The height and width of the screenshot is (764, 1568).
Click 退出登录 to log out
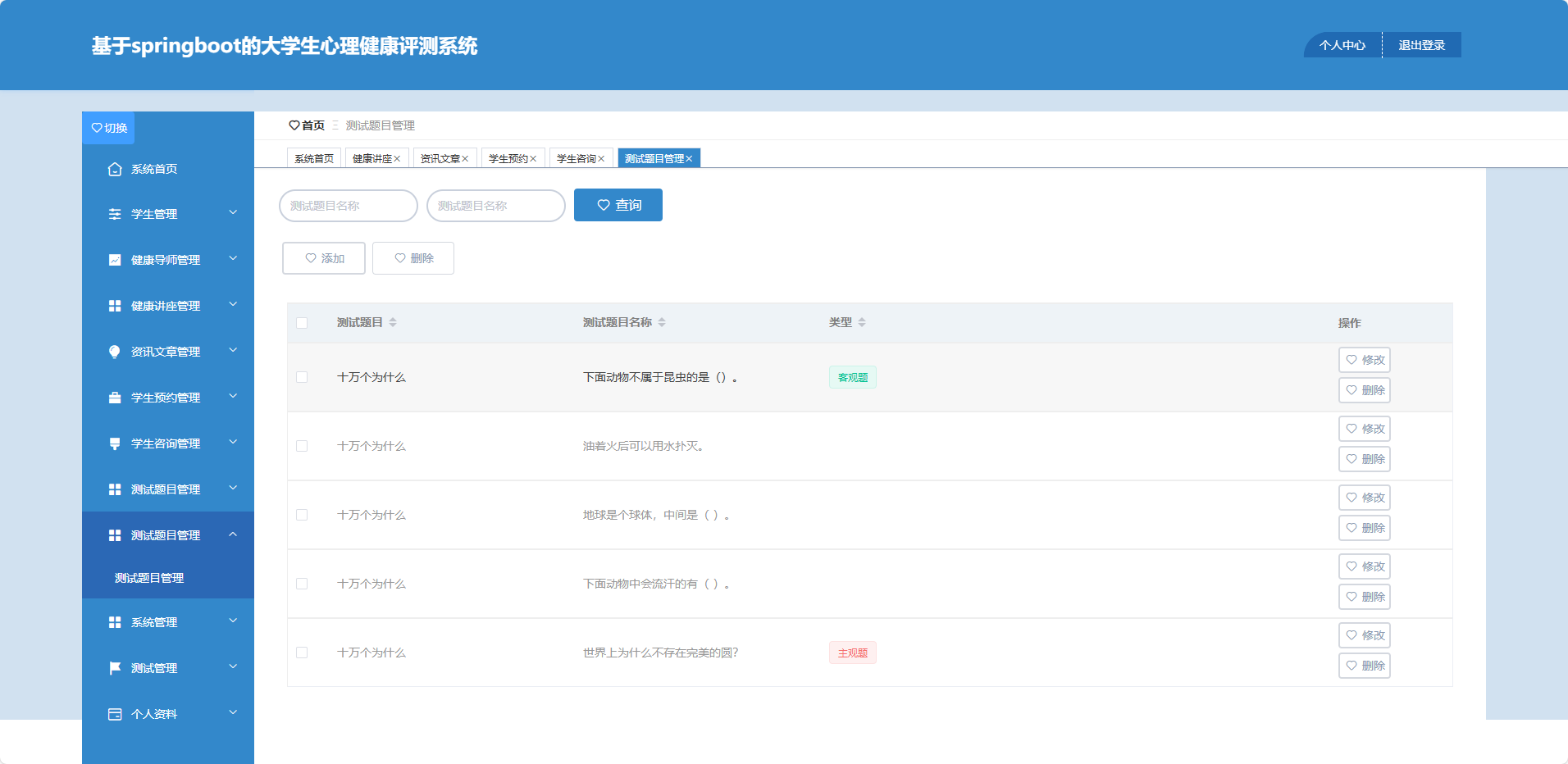tap(1422, 45)
